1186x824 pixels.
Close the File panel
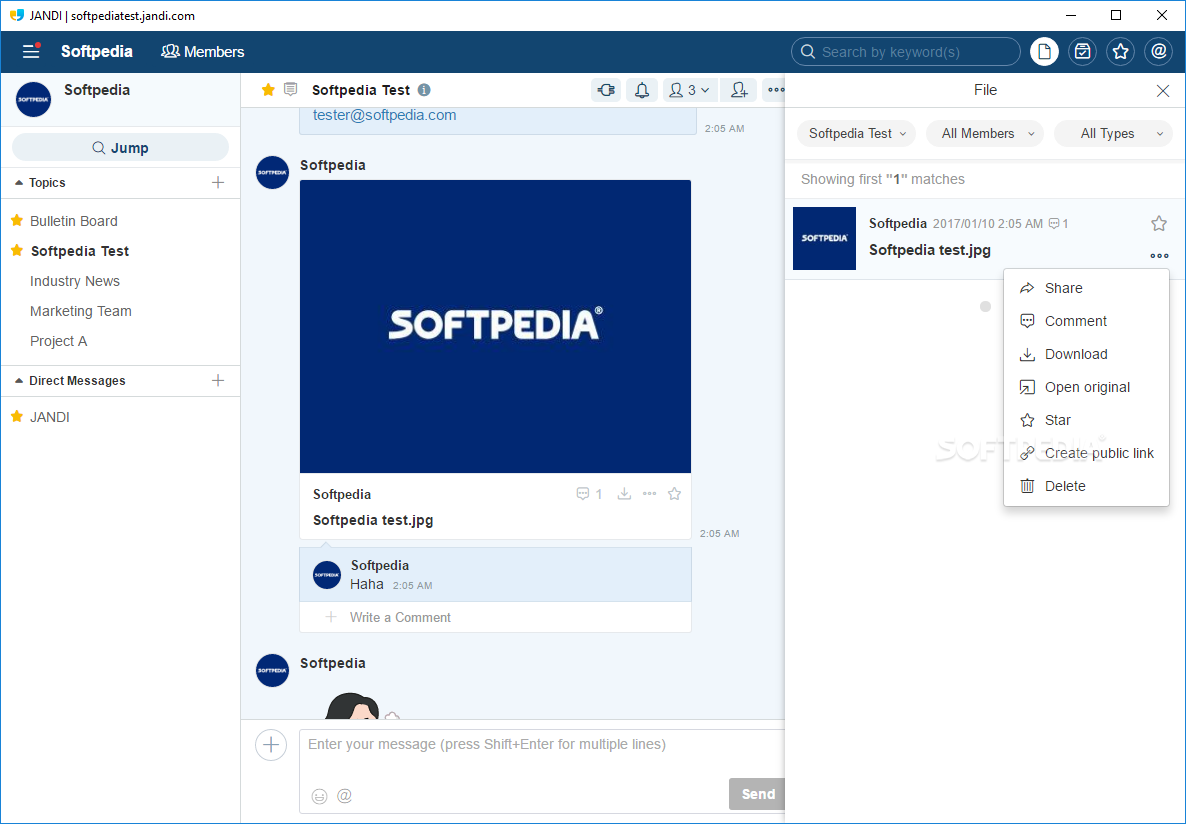click(1163, 91)
